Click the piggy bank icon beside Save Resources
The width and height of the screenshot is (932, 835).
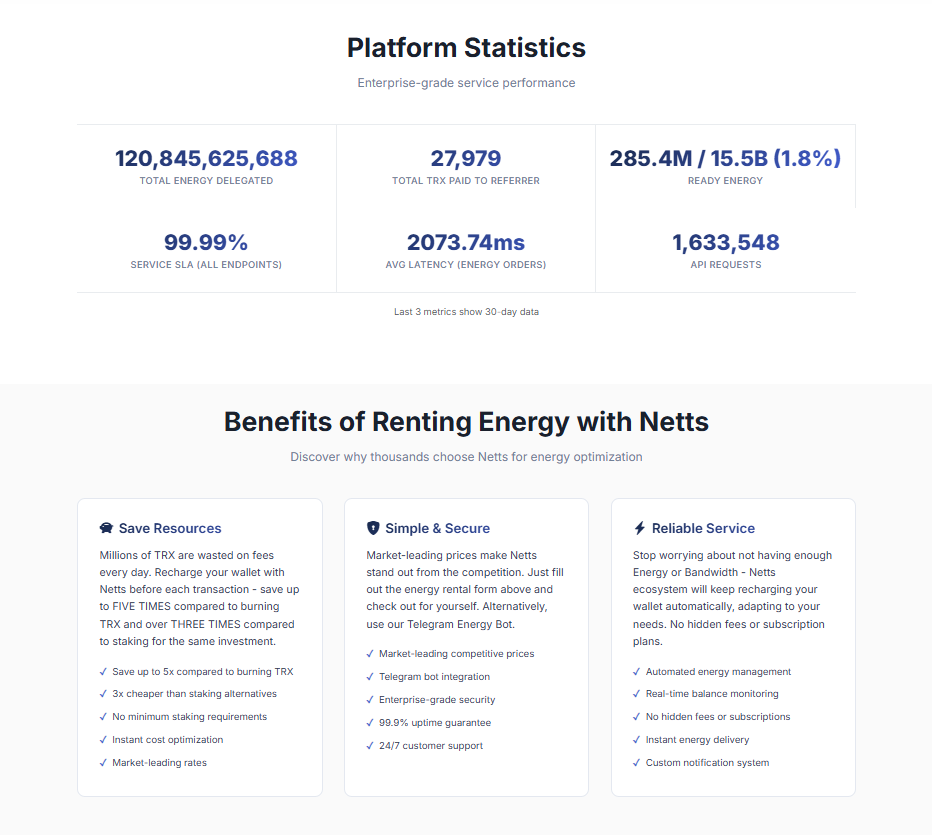(x=106, y=528)
